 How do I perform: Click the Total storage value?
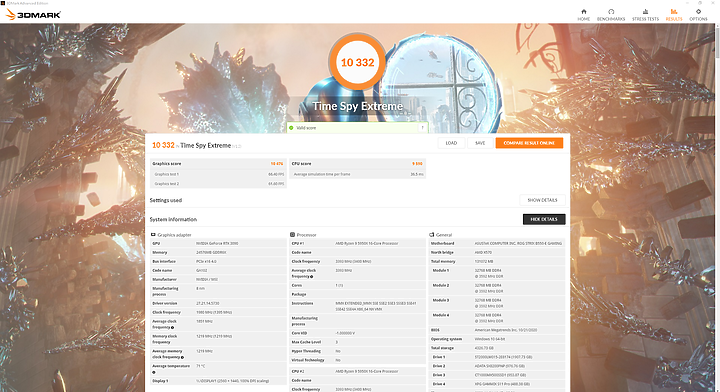click(484, 348)
